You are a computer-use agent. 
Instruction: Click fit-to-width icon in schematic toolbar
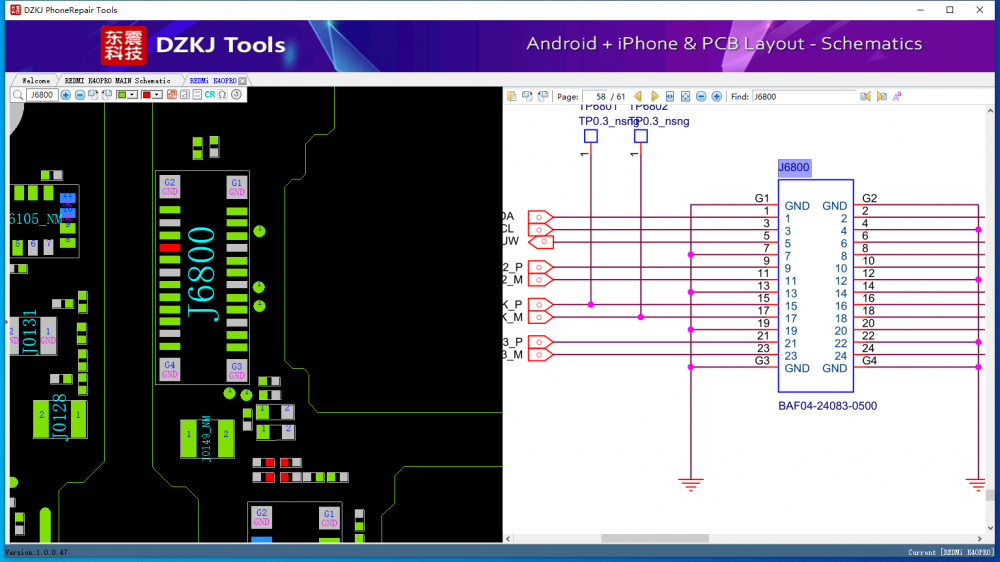pyautogui.click(x=670, y=97)
